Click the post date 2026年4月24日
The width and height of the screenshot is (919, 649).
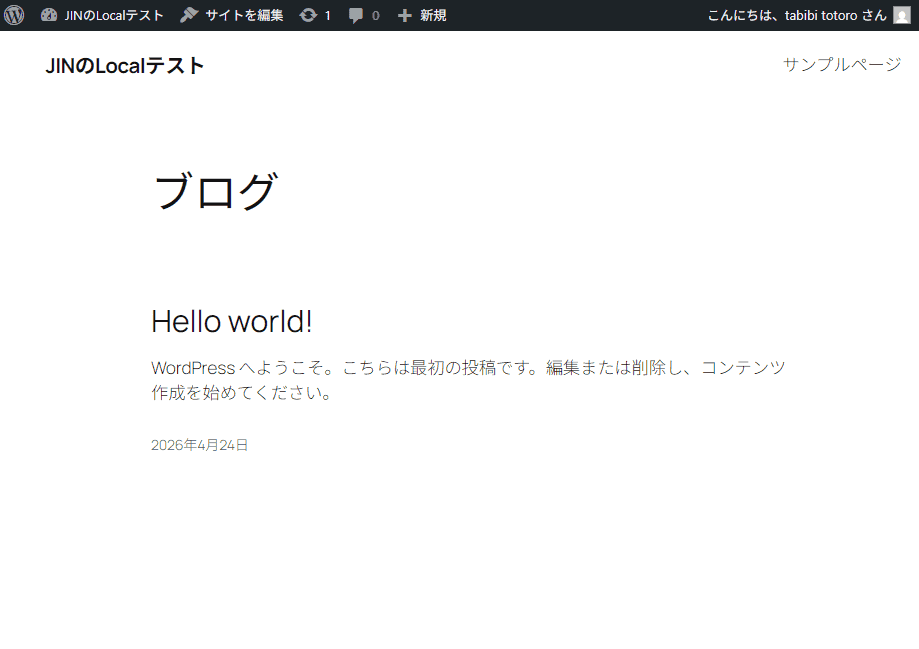199,445
